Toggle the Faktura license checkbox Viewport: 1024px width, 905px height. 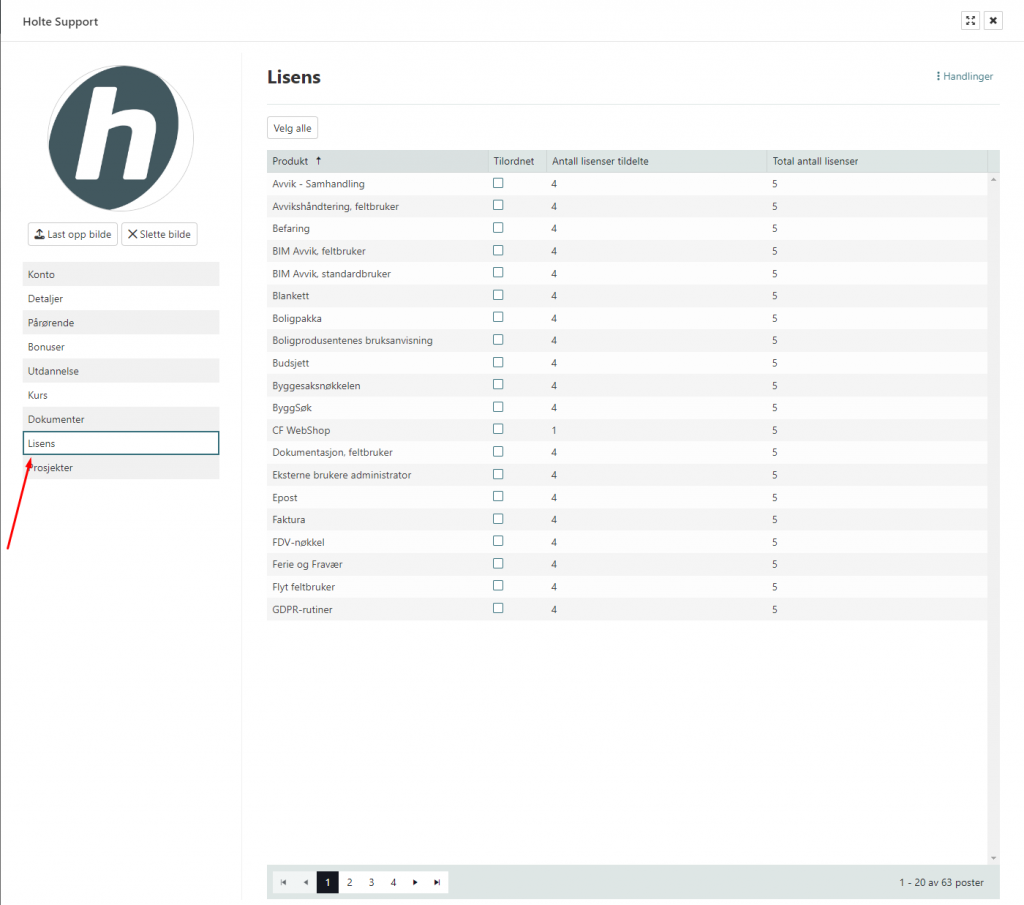[x=498, y=519]
